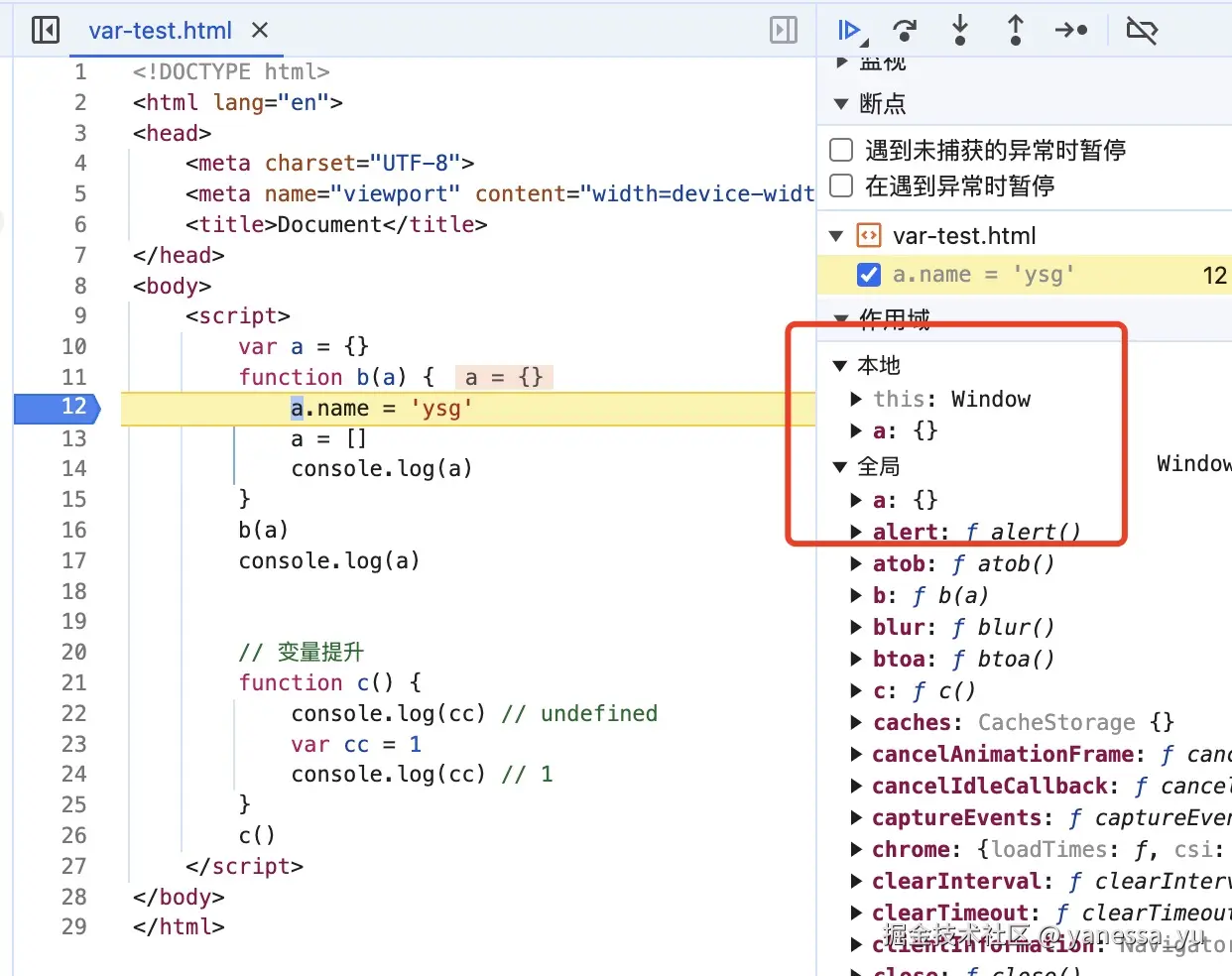This screenshot has height=976, width=1232.
Task: Expand btoa function entry
Action: [x=856, y=659]
